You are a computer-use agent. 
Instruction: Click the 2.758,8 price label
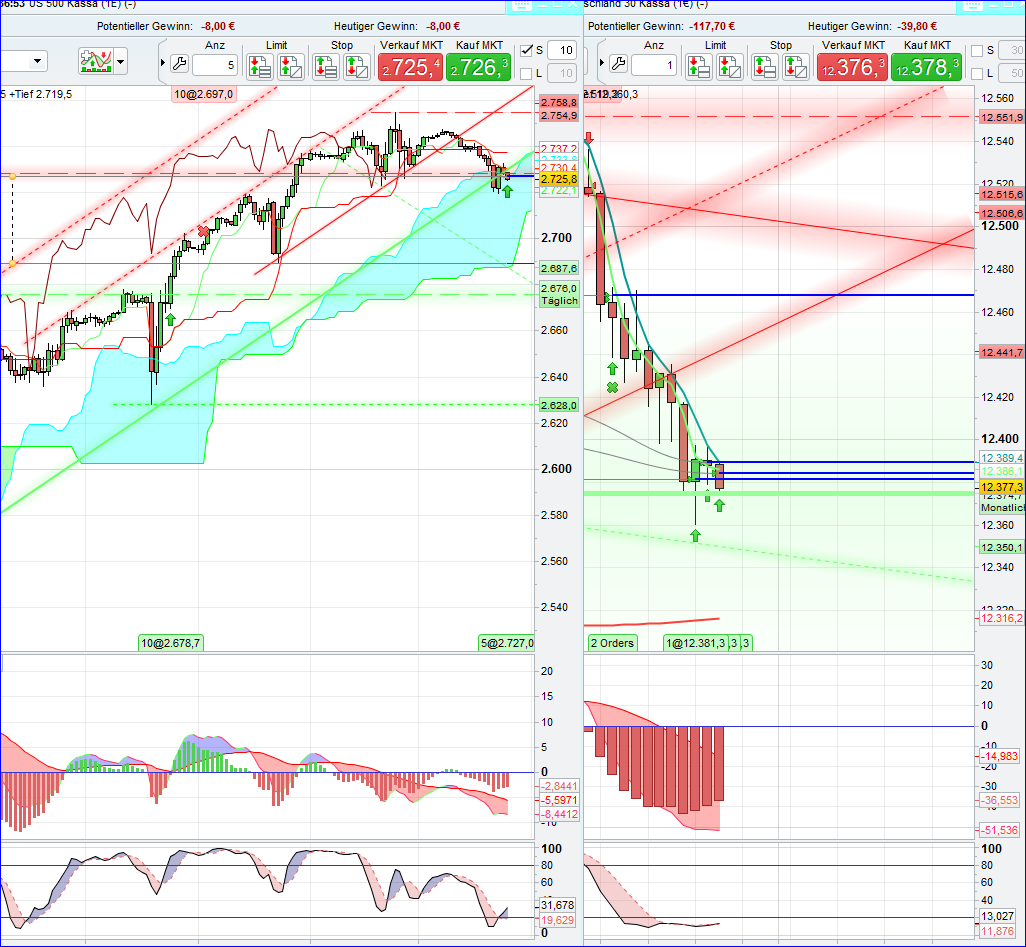point(558,103)
